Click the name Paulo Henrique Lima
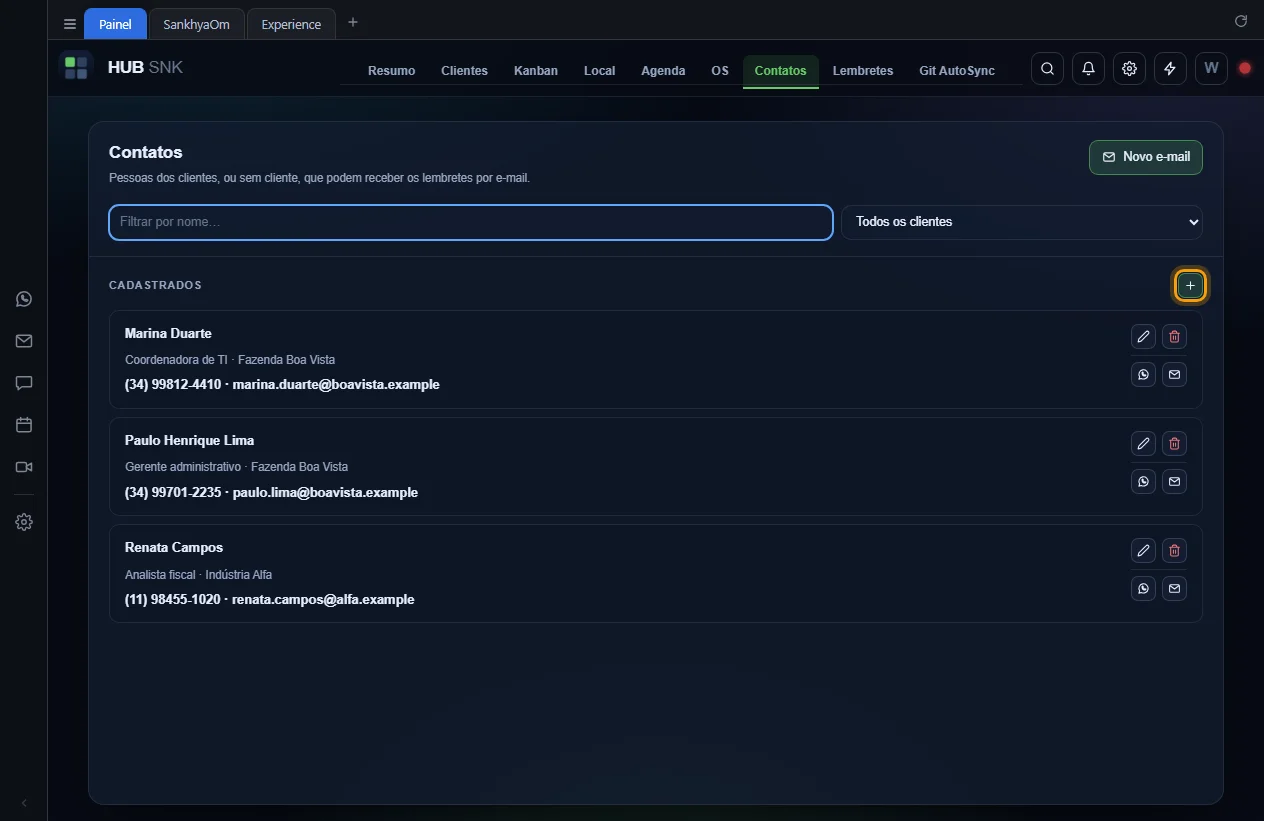This screenshot has height=821, width=1264. click(x=189, y=440)
